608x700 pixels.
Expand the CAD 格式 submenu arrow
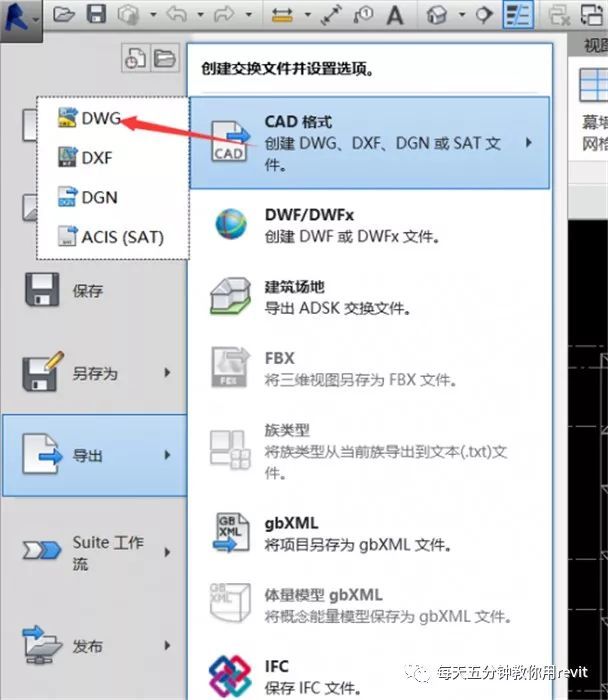click(x=528, y=143)
